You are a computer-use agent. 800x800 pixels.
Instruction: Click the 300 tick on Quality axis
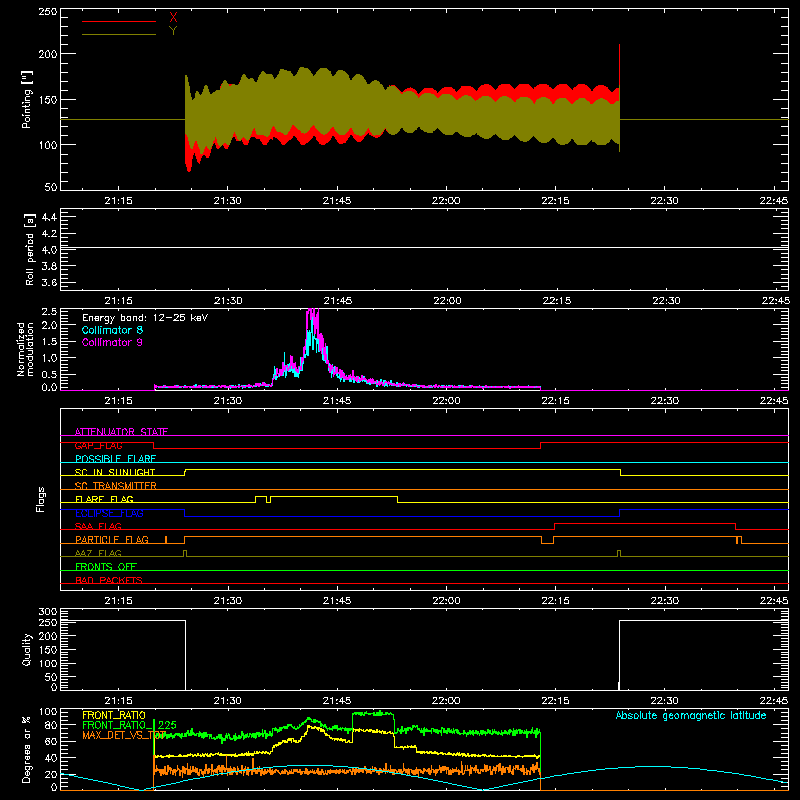pos(47,612)
